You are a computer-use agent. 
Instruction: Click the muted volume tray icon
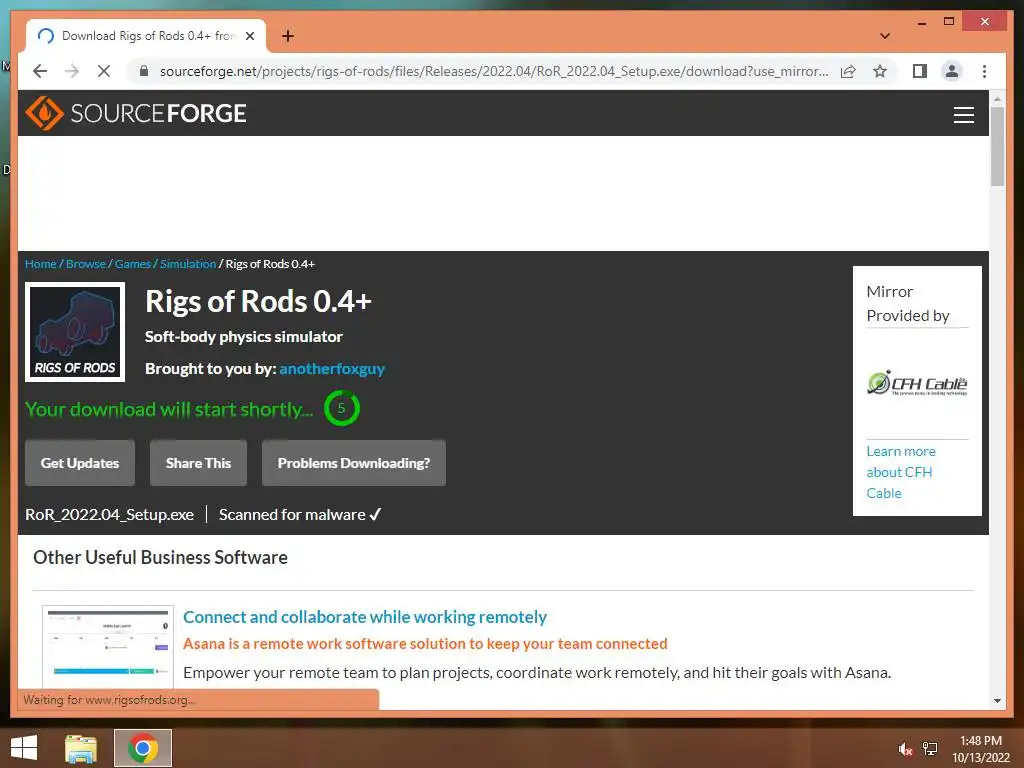click(905, 749)
